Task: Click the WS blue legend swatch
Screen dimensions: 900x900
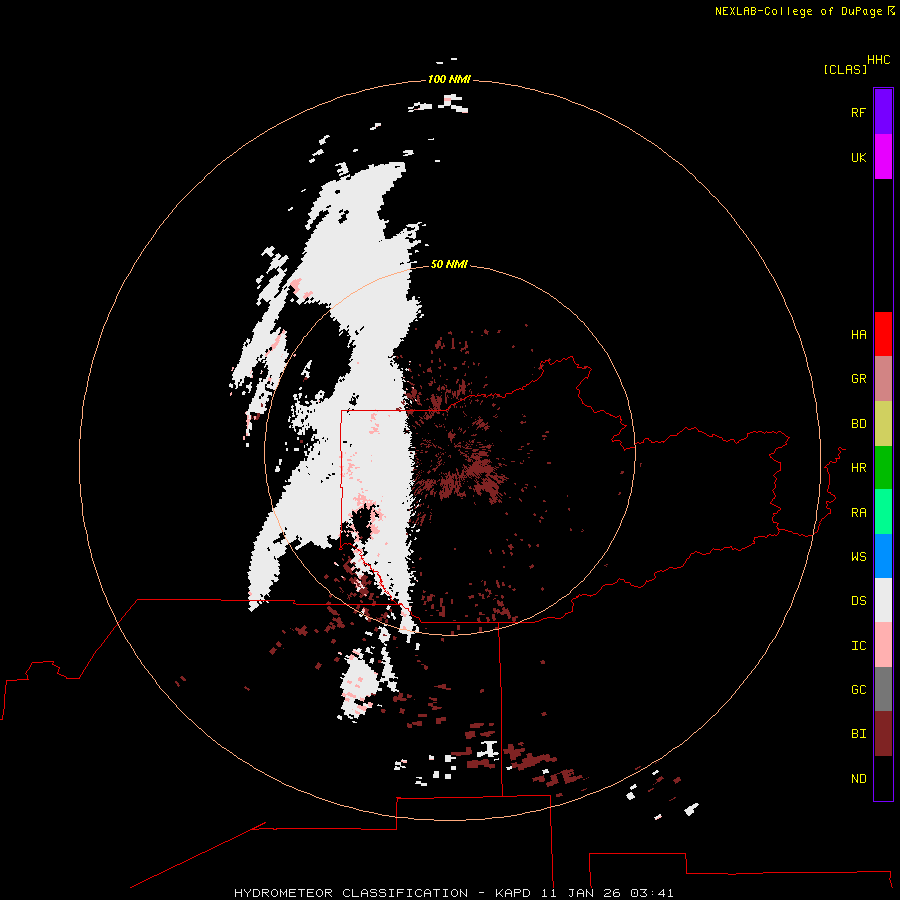Action: coord(883,556)
